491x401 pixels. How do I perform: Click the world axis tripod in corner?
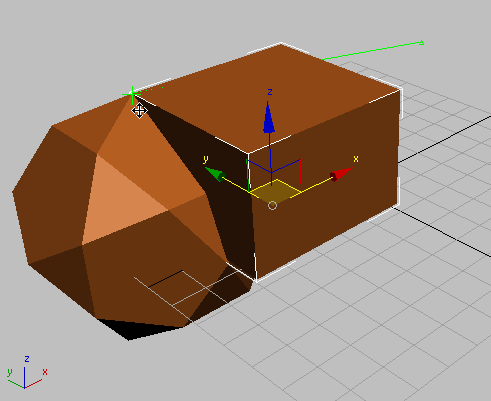pyautogui.click(x=26, y=372)
